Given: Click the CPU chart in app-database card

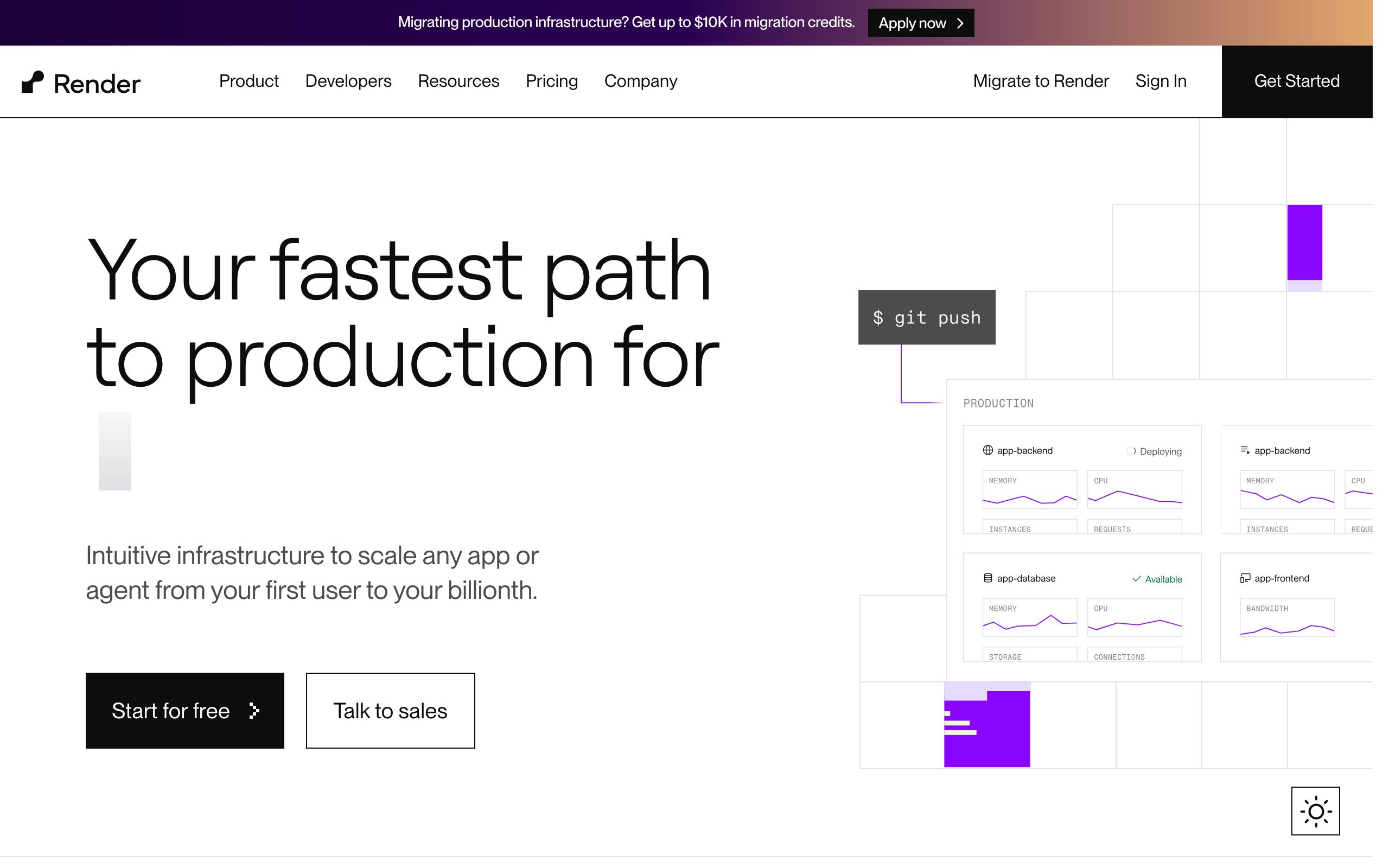Looking at the screenshot, I should [1134, 617].
